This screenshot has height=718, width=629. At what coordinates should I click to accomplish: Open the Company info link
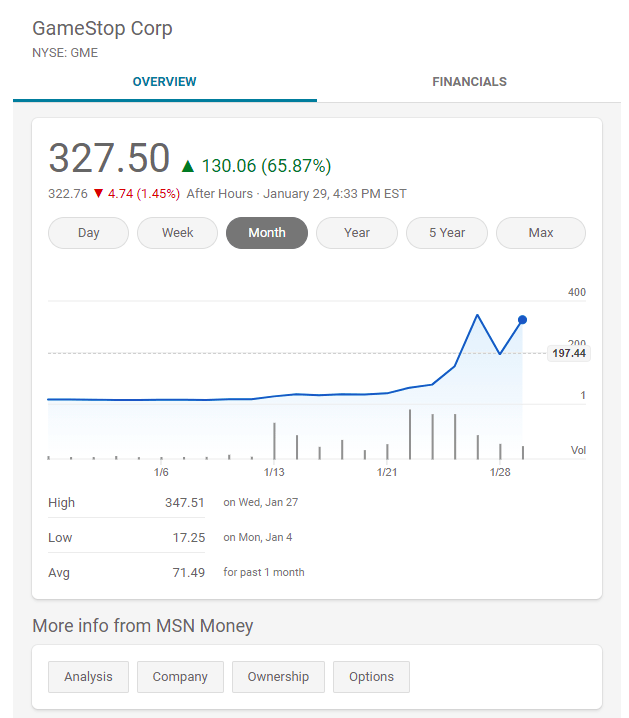[180, 677]
